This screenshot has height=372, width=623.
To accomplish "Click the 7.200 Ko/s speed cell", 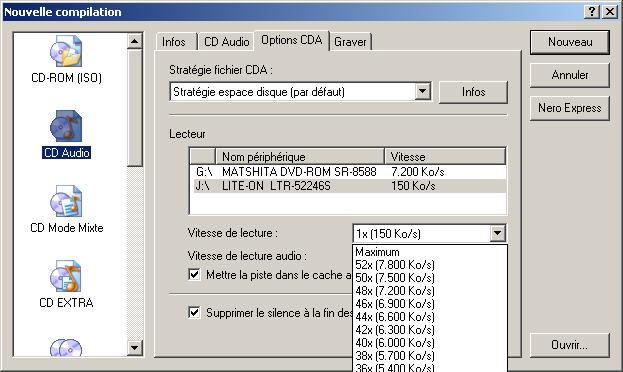I will tap(418, 172).
